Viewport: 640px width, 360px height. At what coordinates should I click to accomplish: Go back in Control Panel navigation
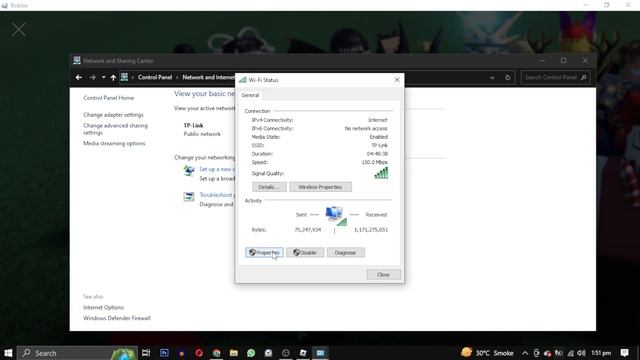pyautogui.click(x=79, y=77)
